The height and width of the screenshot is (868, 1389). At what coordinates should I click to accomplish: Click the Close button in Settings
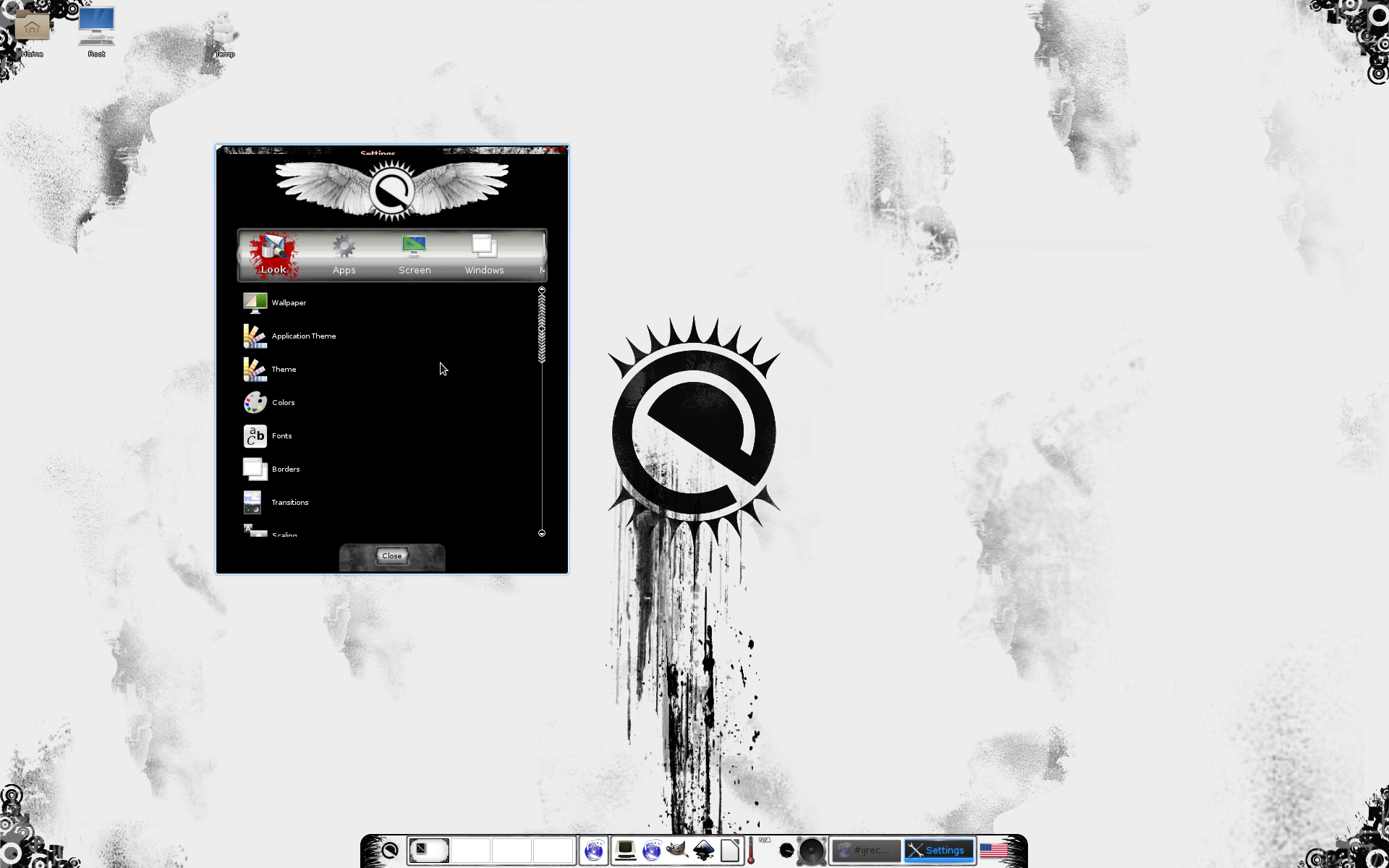tap(392, 556)
